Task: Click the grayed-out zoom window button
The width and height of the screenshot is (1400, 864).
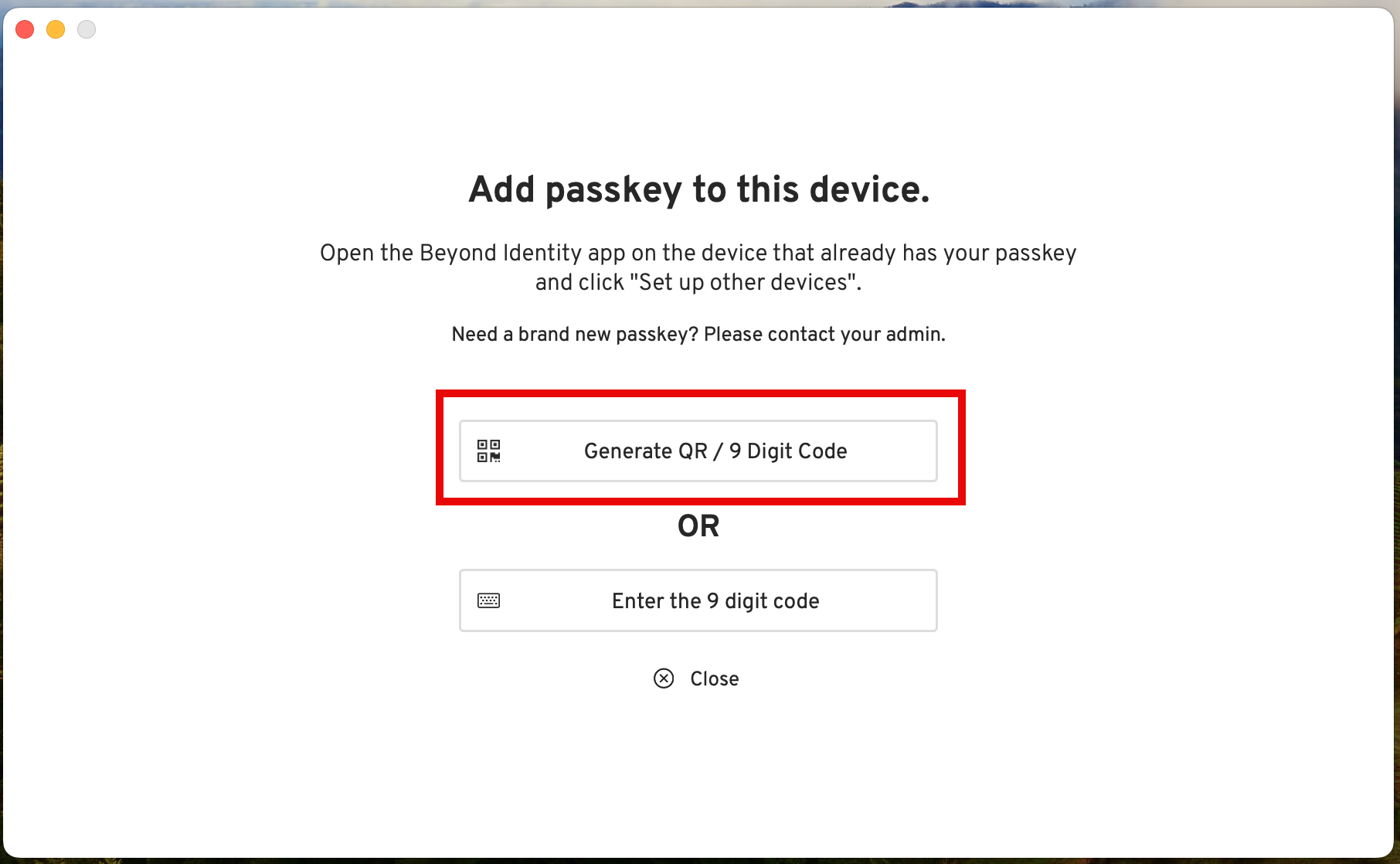Action: click(87, 29)
